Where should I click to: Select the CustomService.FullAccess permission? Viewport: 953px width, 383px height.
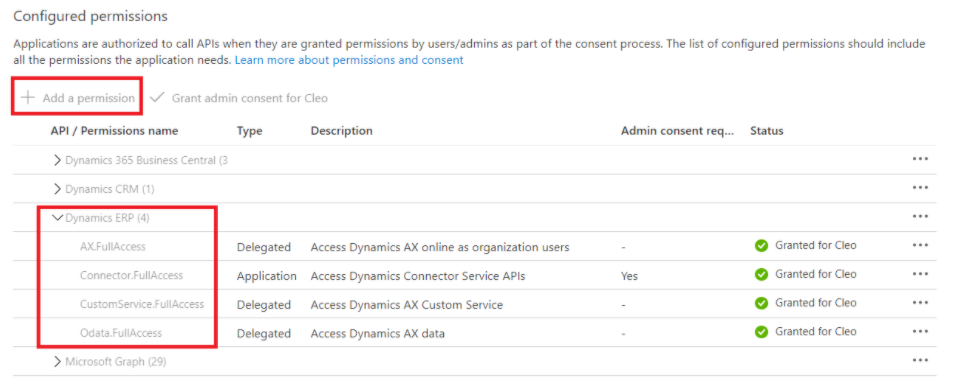[x=142, y=304]
